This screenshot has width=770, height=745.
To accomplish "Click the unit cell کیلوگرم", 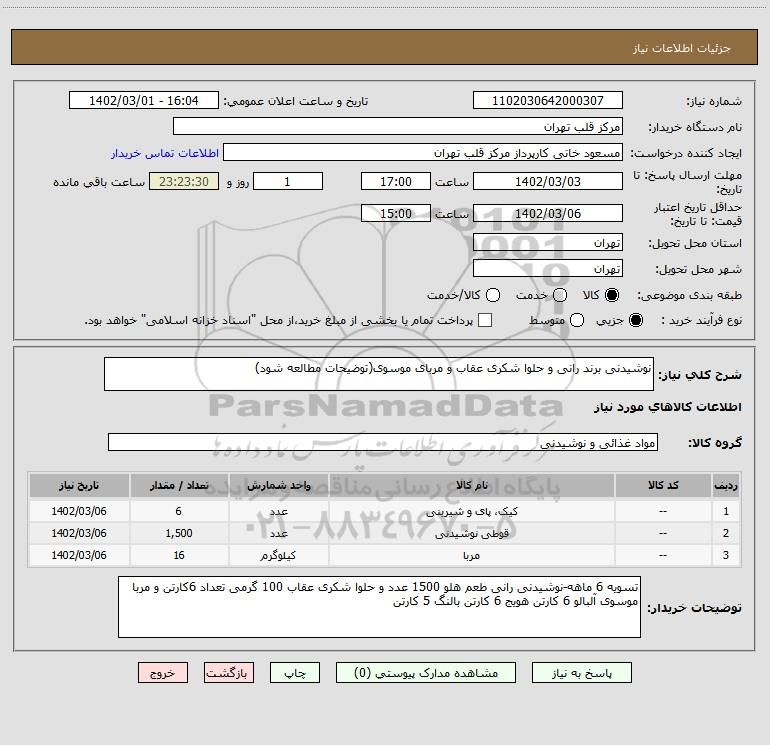I will (x=278, y=555).
